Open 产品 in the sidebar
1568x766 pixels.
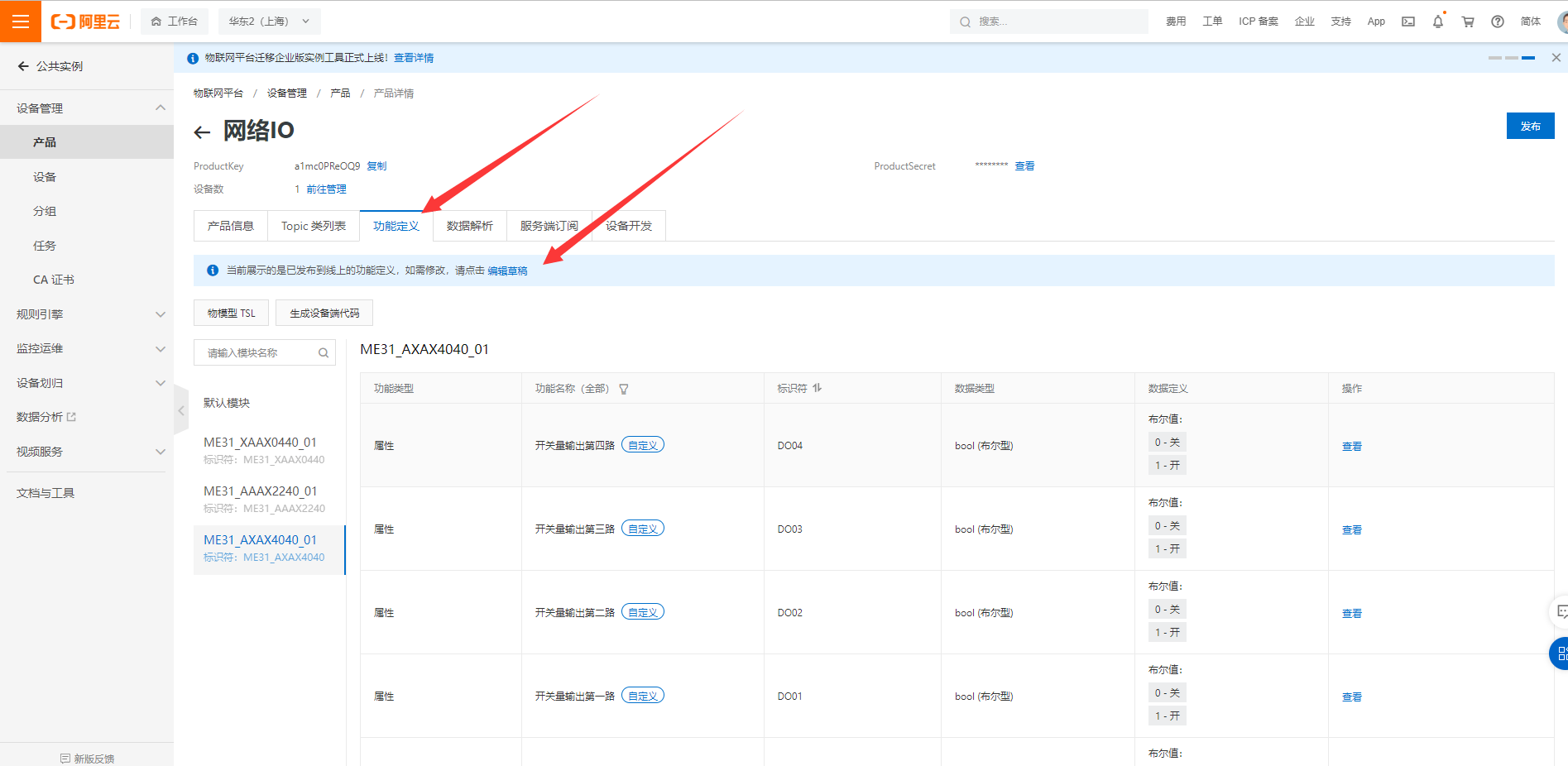click(x=87, y=142)
